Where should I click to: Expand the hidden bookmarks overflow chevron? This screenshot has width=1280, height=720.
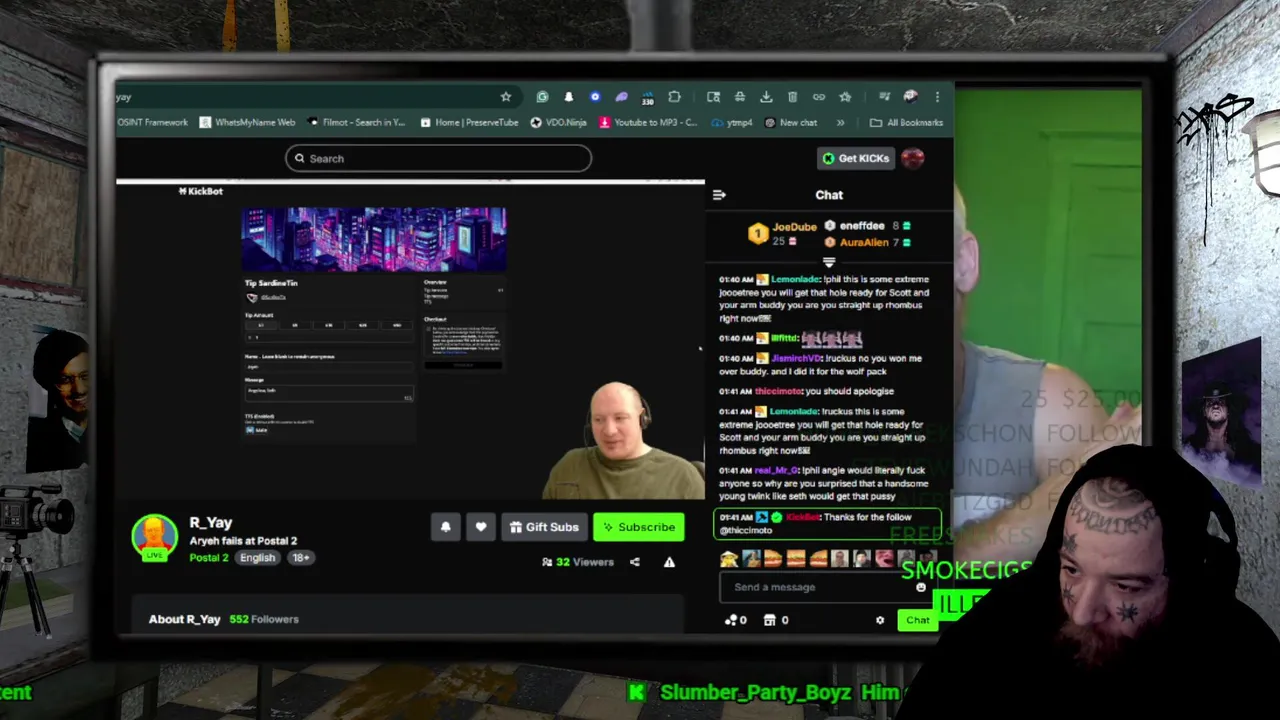coord(840,122)
